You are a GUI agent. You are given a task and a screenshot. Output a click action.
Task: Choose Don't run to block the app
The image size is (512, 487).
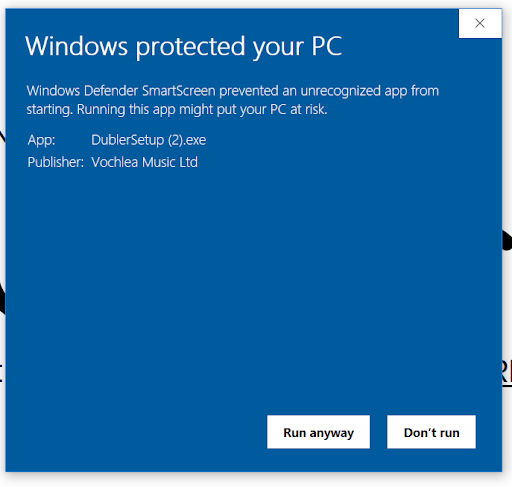click(x=431, y=432)
